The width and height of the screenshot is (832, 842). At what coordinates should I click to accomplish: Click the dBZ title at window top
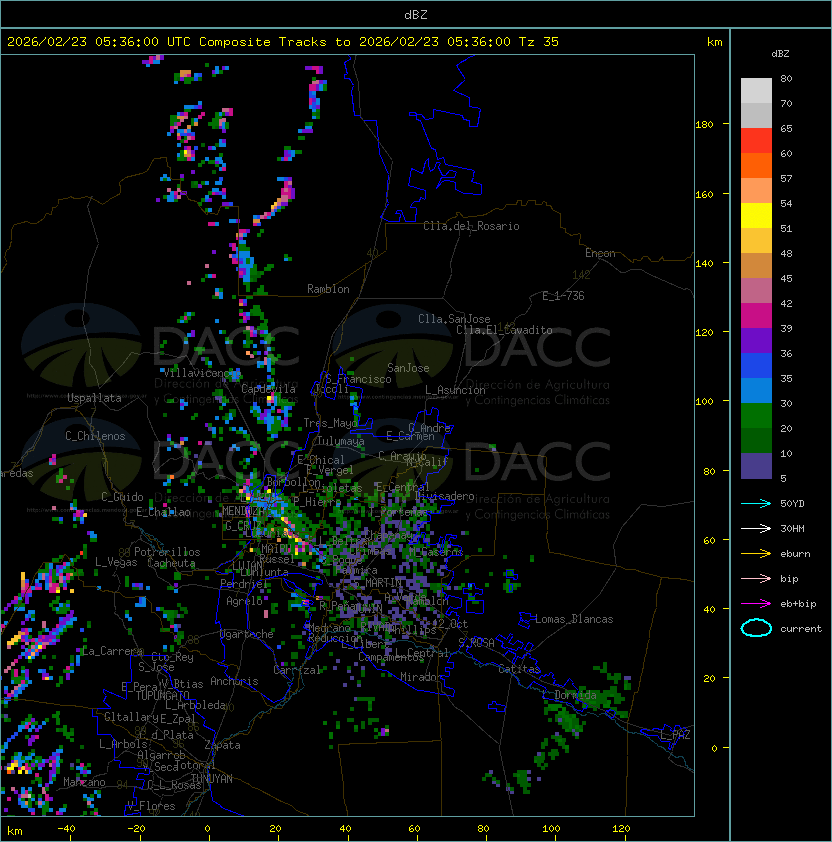[x=416, y=15]
